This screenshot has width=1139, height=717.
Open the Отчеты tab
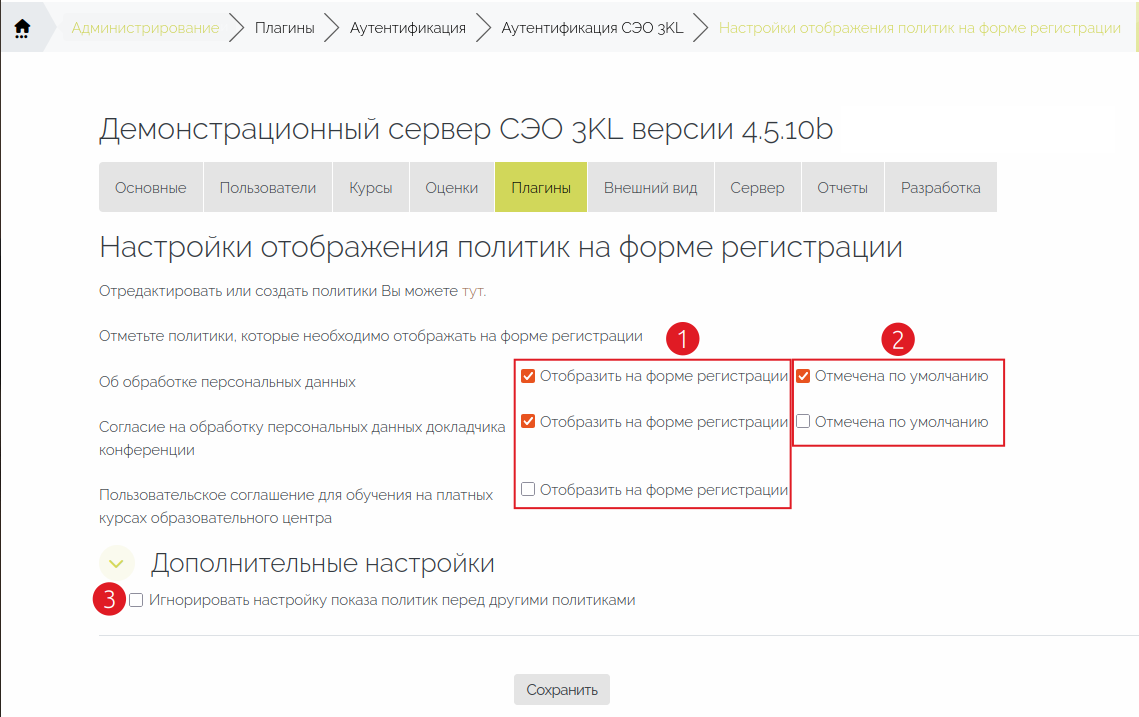(842, 188)
